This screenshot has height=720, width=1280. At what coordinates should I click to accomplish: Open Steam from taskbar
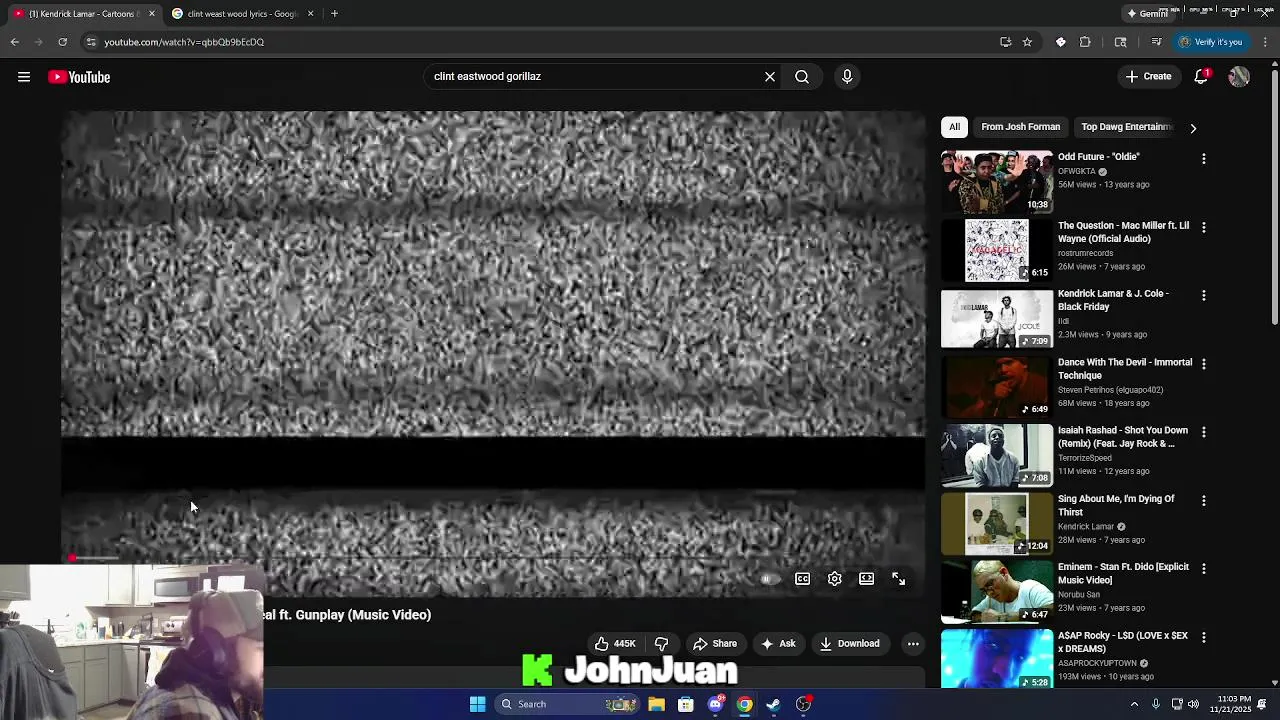click(773, 704)
